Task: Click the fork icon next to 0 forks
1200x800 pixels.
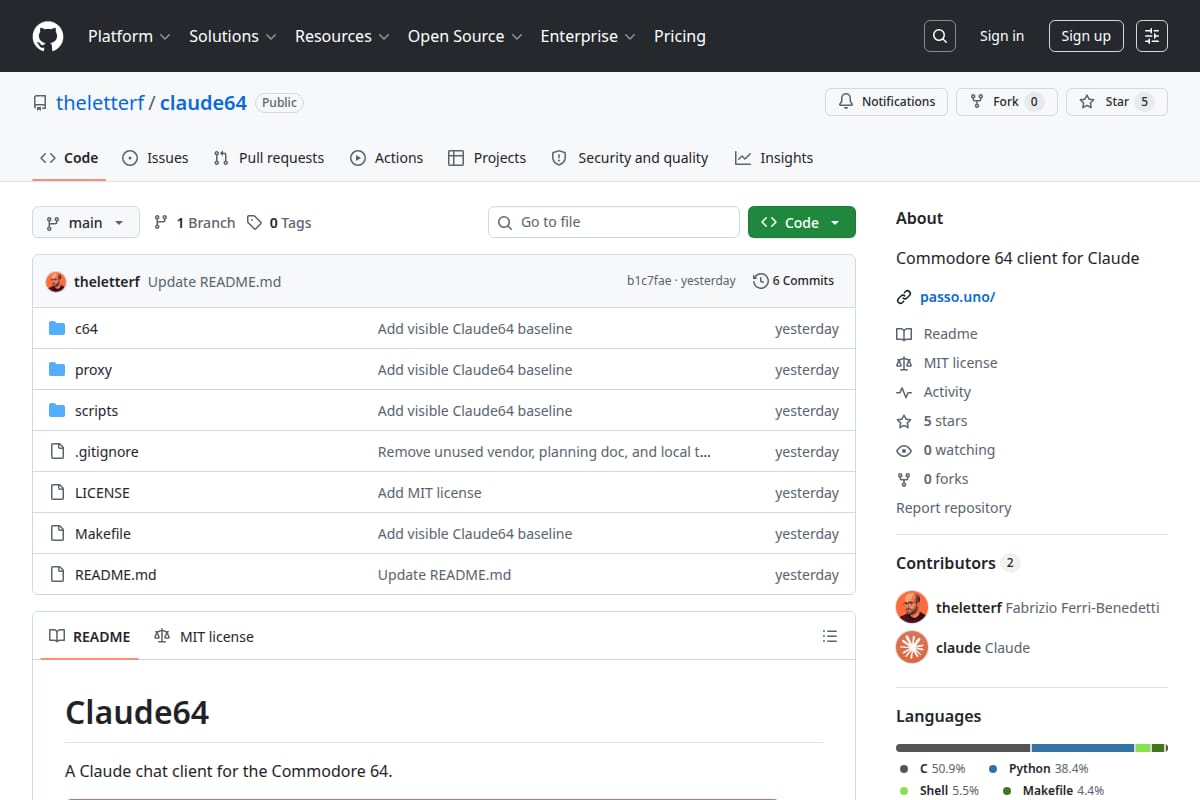Action: [904, 479]
